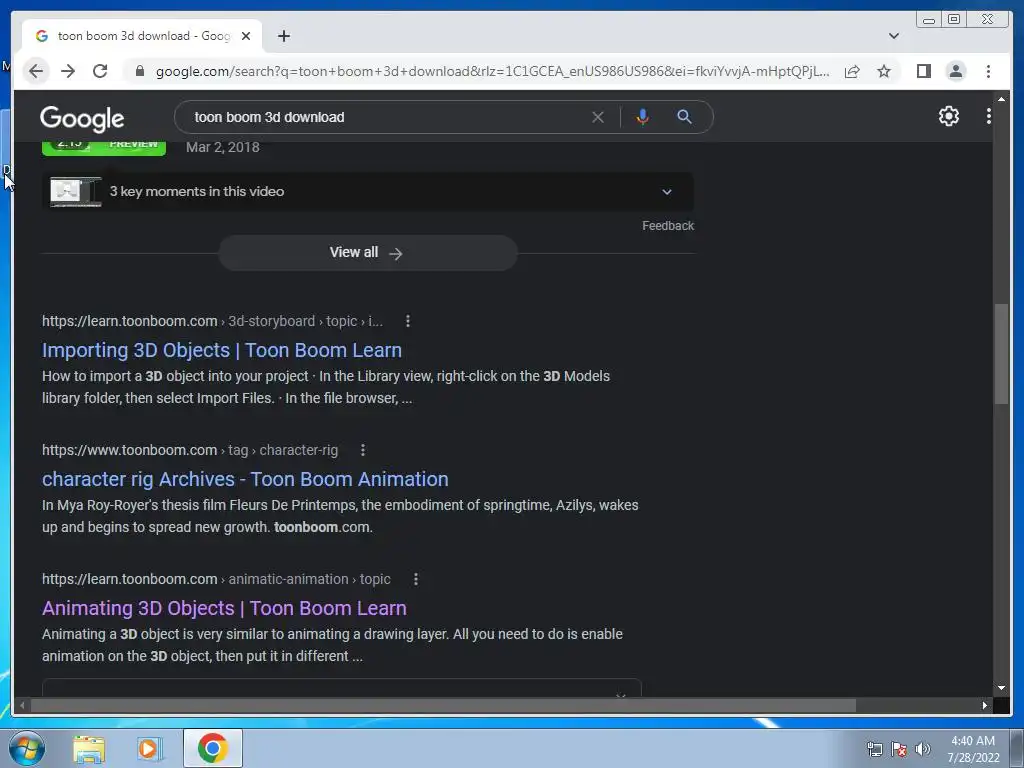Open the Chrome side panel
The height and width of the screenshot is (768, 1024).
click(923, 71)
